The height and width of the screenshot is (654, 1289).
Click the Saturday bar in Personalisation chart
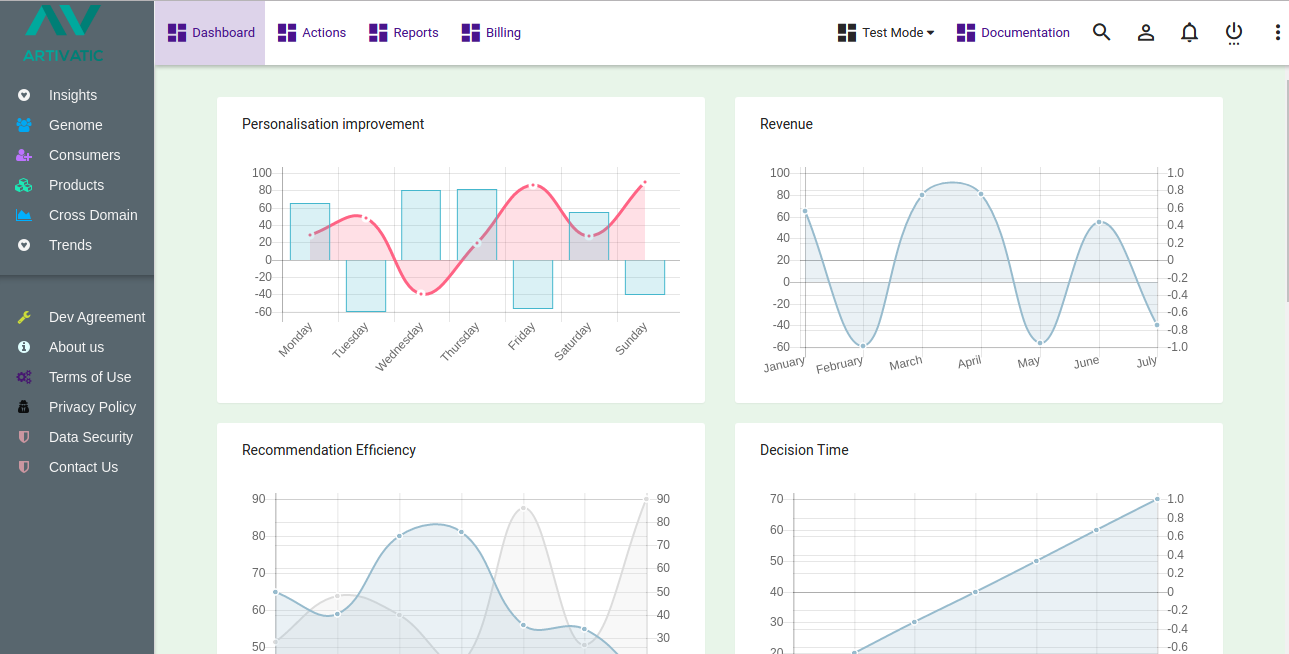tap(589, 236)
